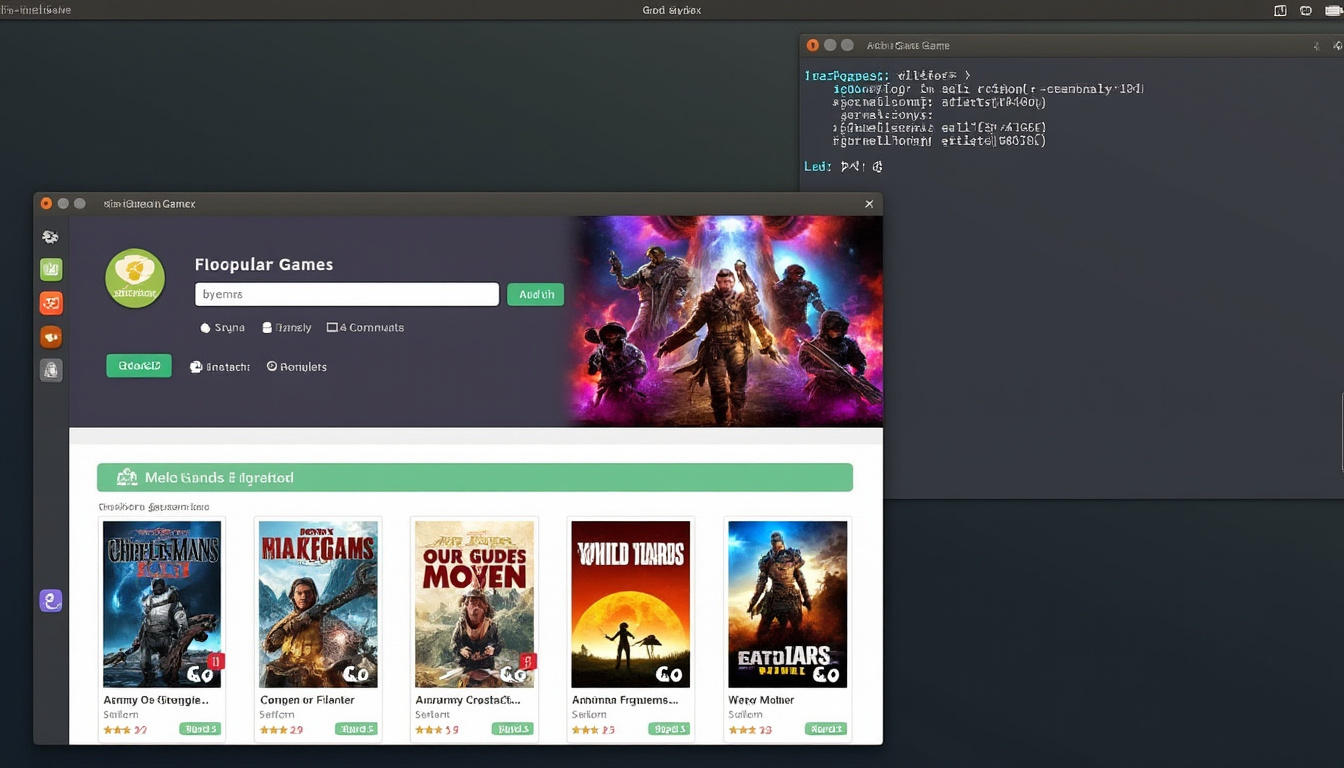The height and width of the screenshot is (768, 1344).
Task: Open the dark orange sidebar icon
Action: click(x=51, y=337)
